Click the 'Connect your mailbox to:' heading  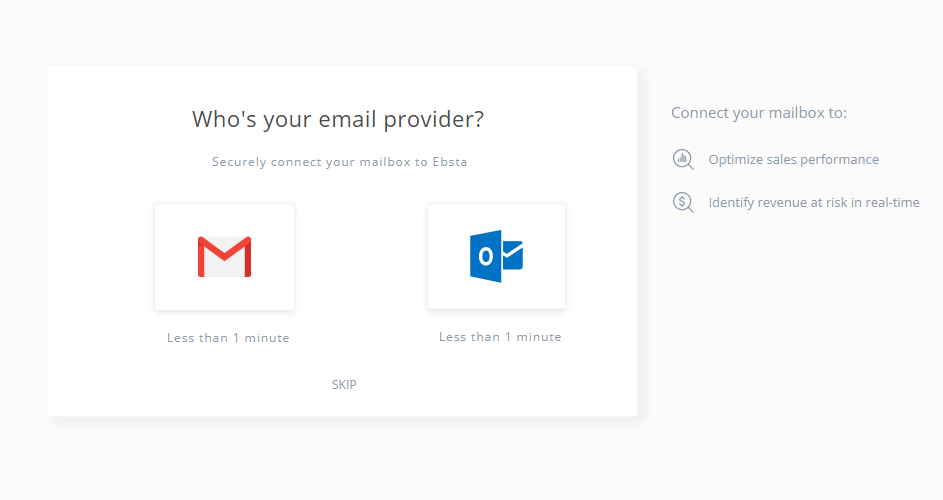pyautogui.click(x=758, y=113)
